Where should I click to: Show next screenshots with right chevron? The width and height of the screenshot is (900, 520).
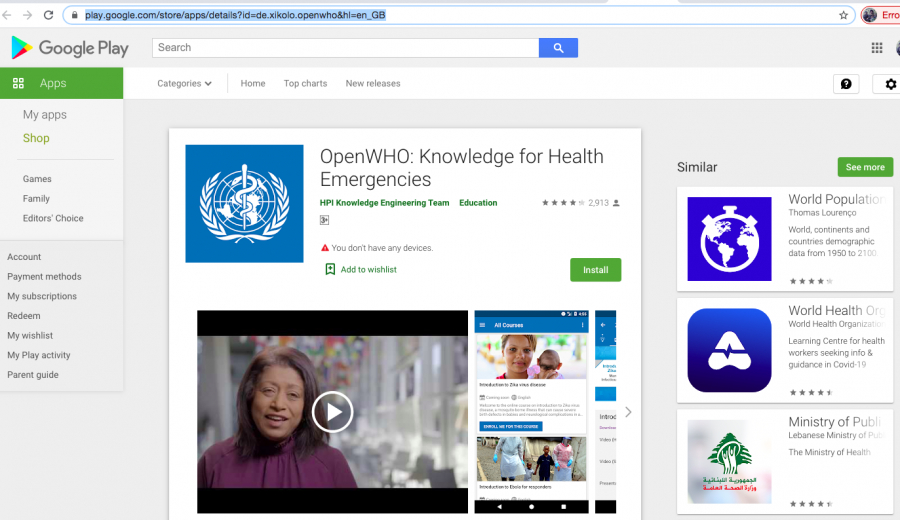[x=628, y=412]
